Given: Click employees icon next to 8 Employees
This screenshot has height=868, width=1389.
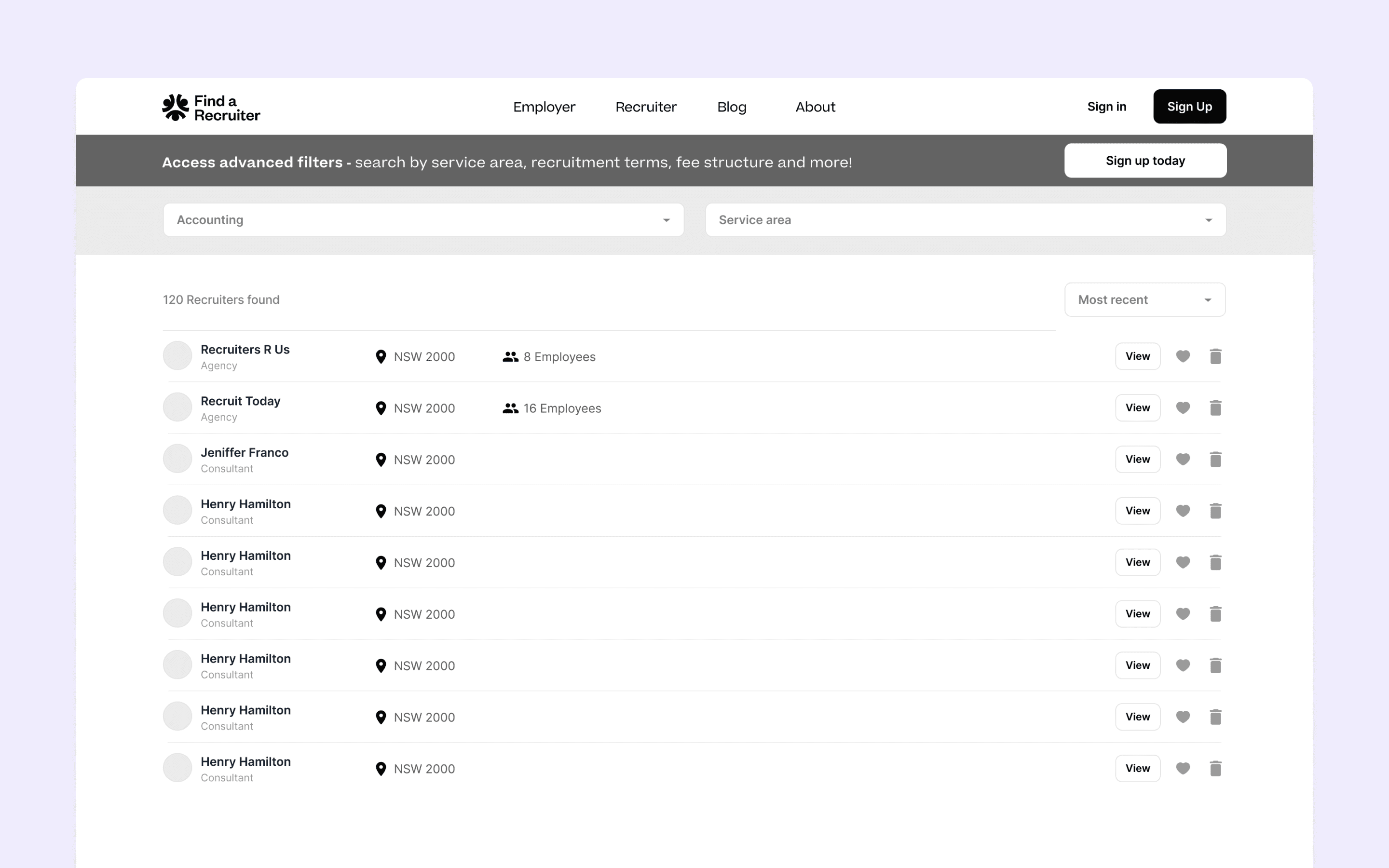Looking at the screenshot, I should click(510, 357).
